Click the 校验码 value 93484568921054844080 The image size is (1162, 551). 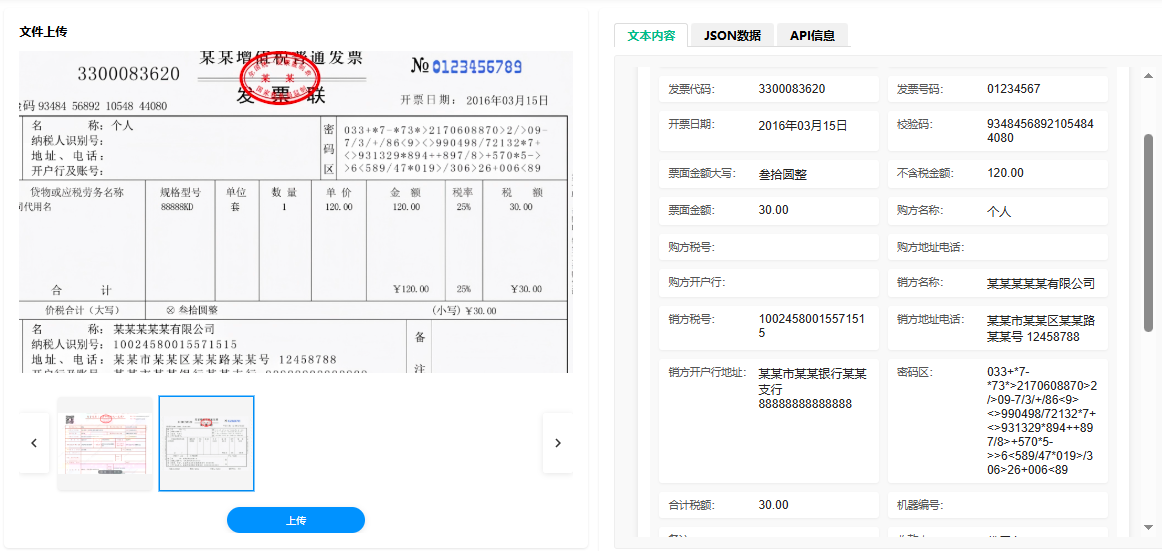[1041, 131]
